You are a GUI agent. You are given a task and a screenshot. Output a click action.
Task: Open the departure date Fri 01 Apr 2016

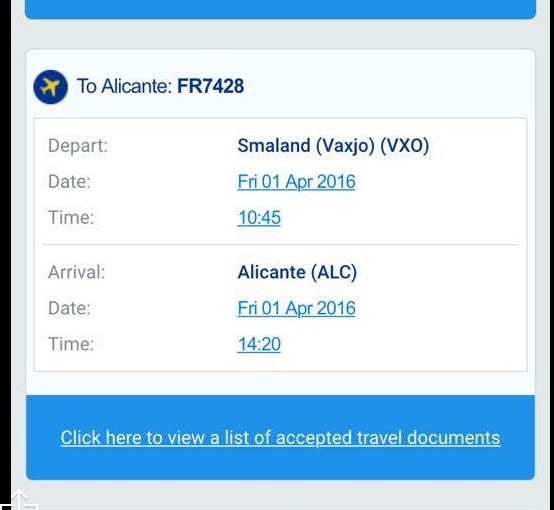point(296,182)
